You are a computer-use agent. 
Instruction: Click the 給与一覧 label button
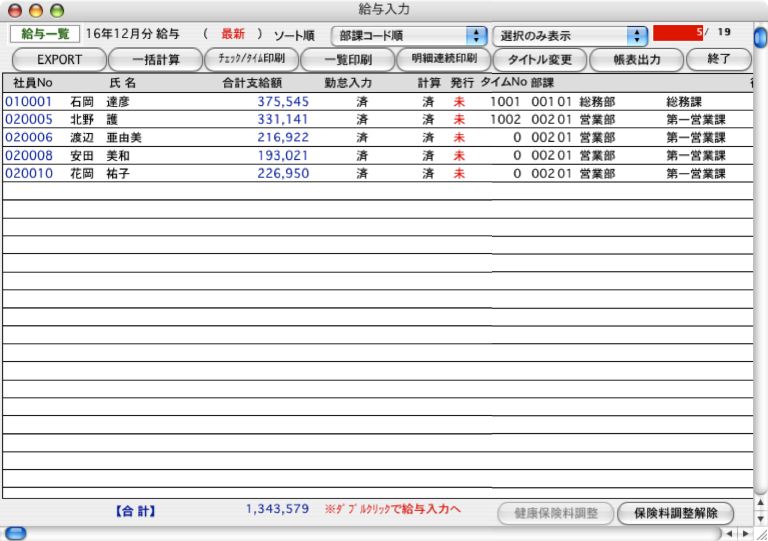pos(45,34)
